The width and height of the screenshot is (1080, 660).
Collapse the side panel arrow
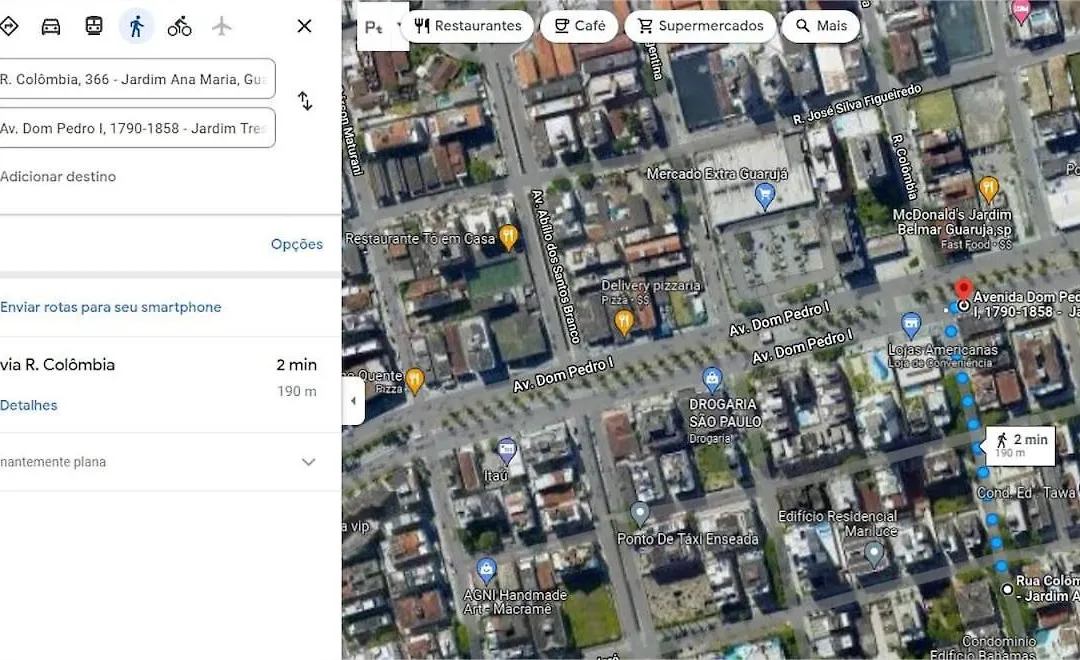[353, 400]
